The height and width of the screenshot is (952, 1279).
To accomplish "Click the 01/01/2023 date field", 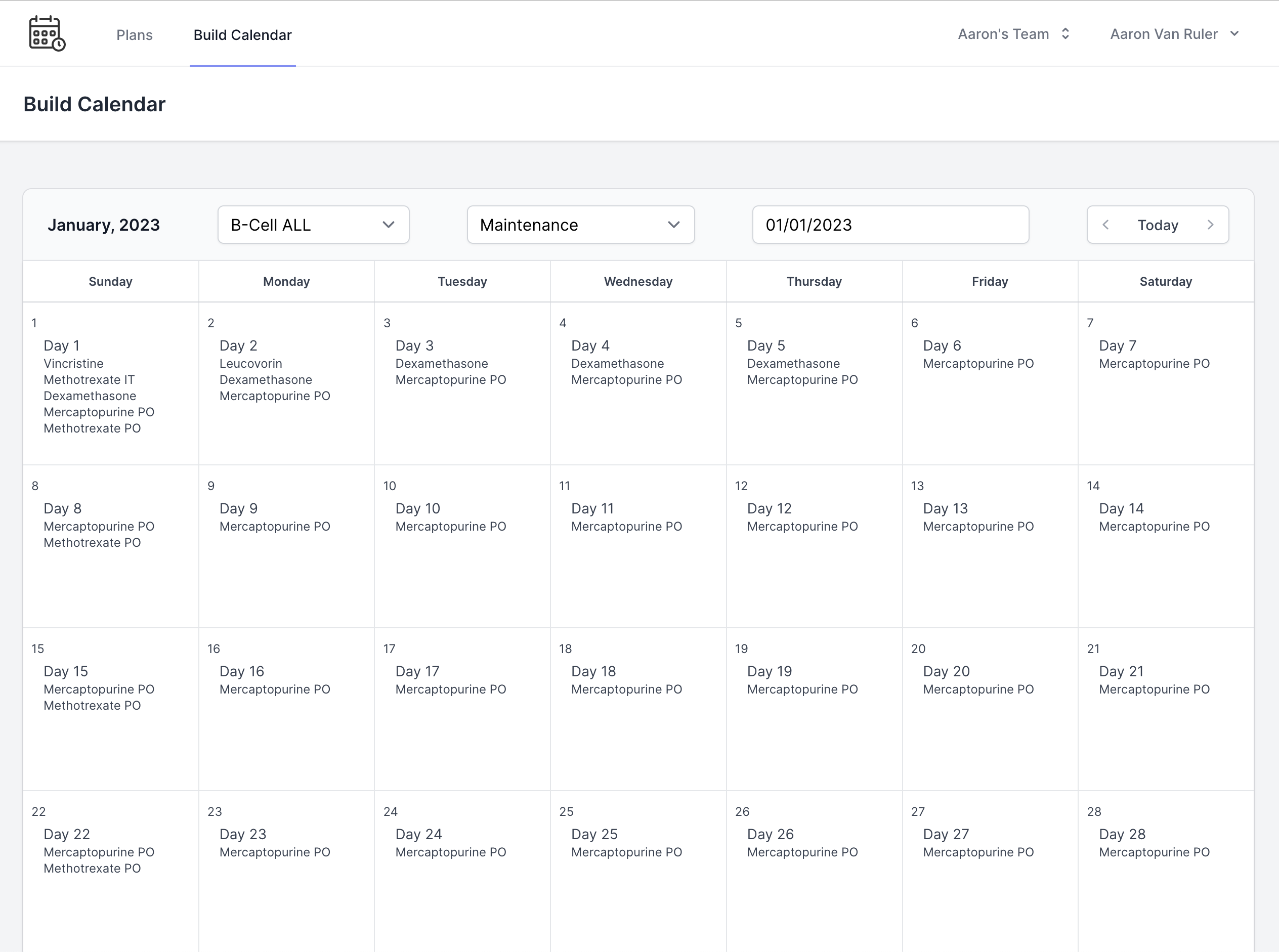I will pos(890,225).
